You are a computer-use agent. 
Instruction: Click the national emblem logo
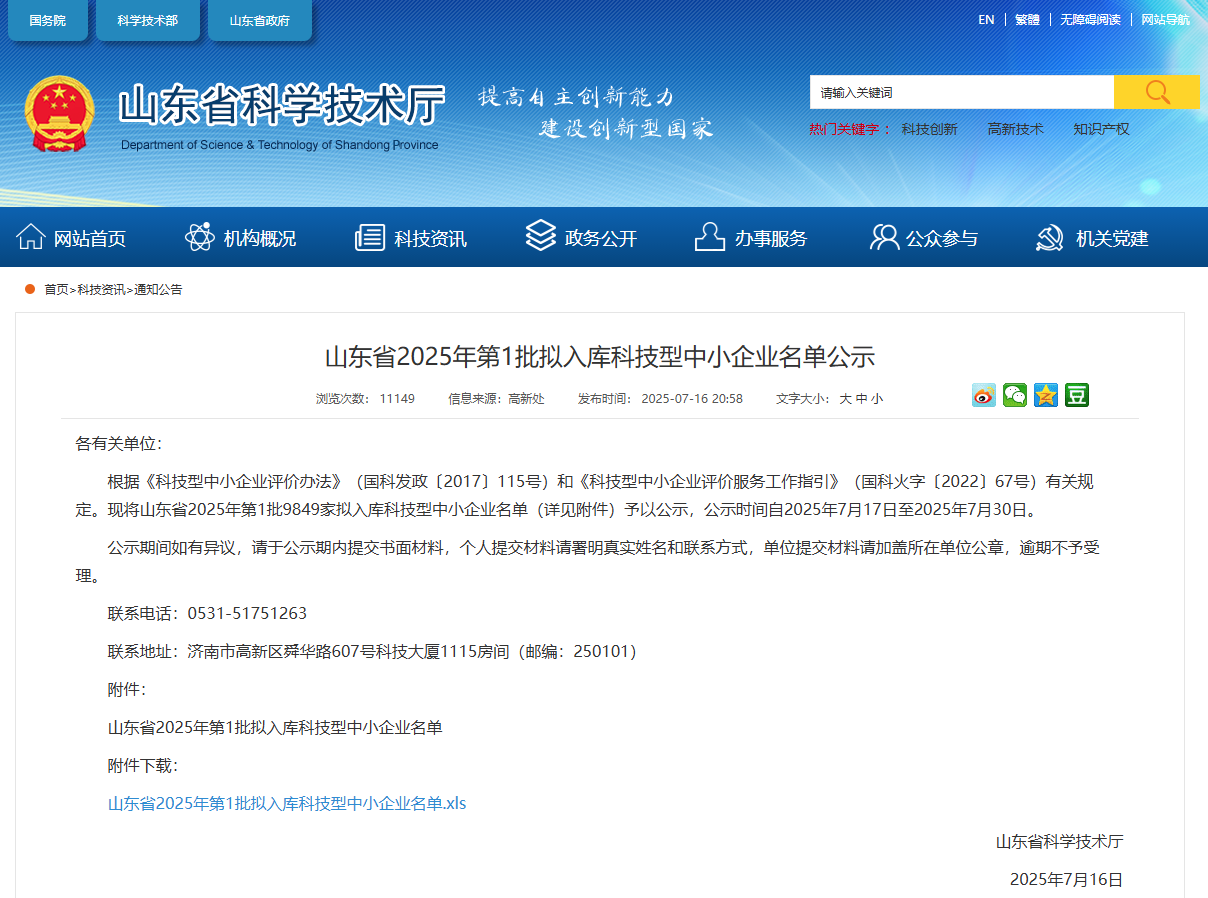click(x=59, y=114)
